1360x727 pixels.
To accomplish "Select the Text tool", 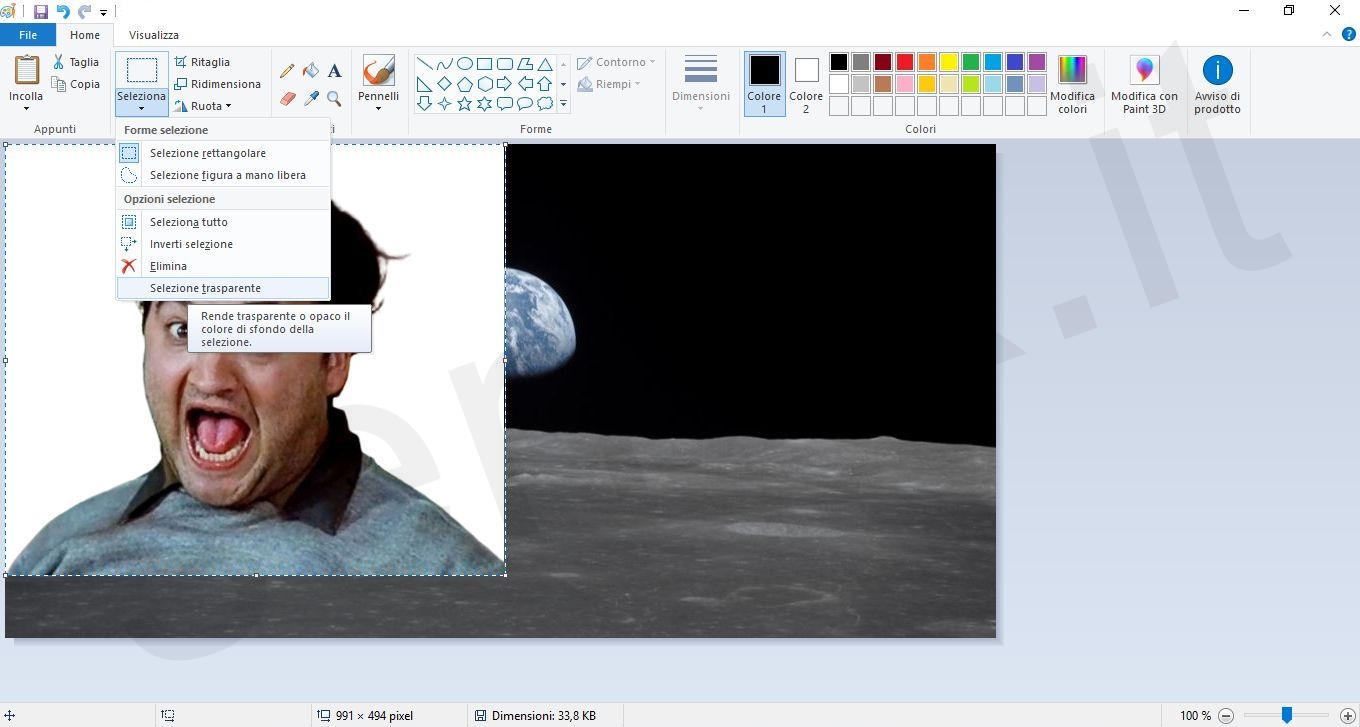I will (x=334, y=70).
